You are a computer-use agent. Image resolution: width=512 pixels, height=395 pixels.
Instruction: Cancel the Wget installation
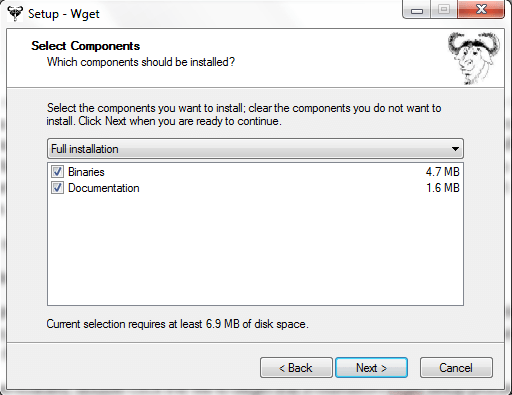[456, 368]
